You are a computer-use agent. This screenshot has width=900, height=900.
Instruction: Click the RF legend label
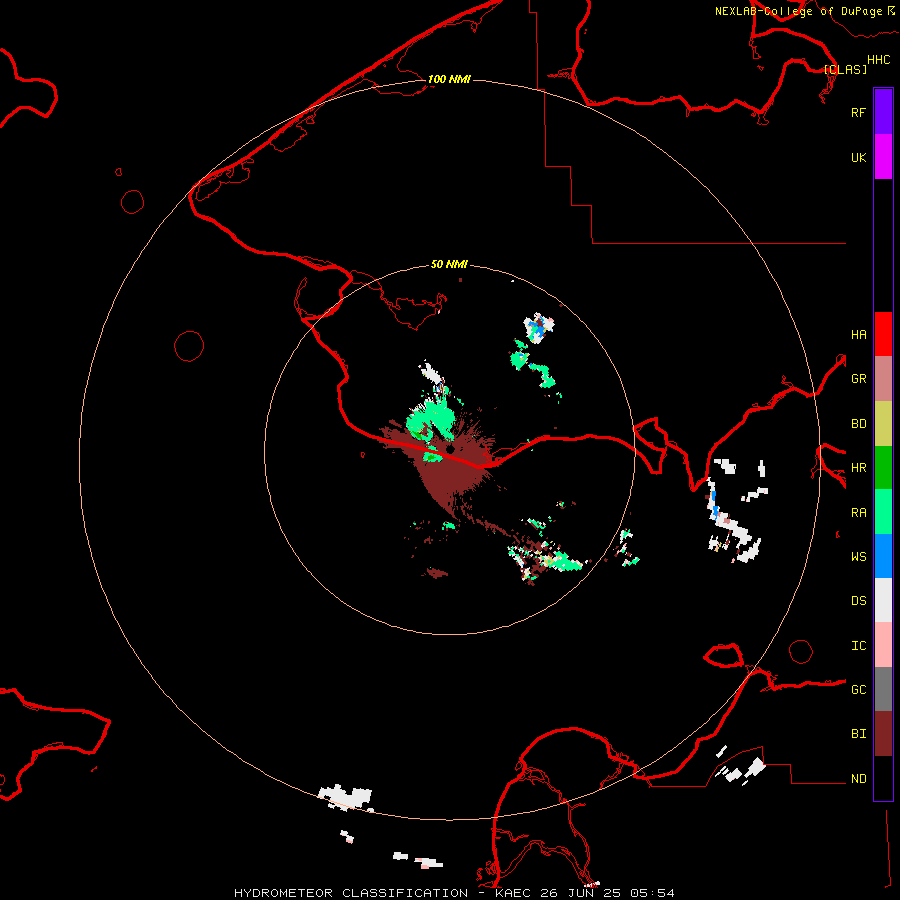(858, 112)
